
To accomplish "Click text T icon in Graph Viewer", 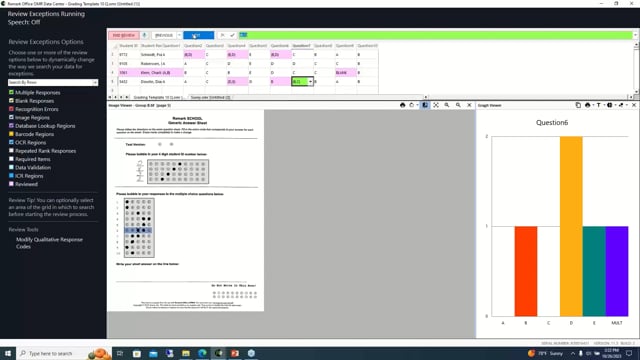I will click(598, 105).
